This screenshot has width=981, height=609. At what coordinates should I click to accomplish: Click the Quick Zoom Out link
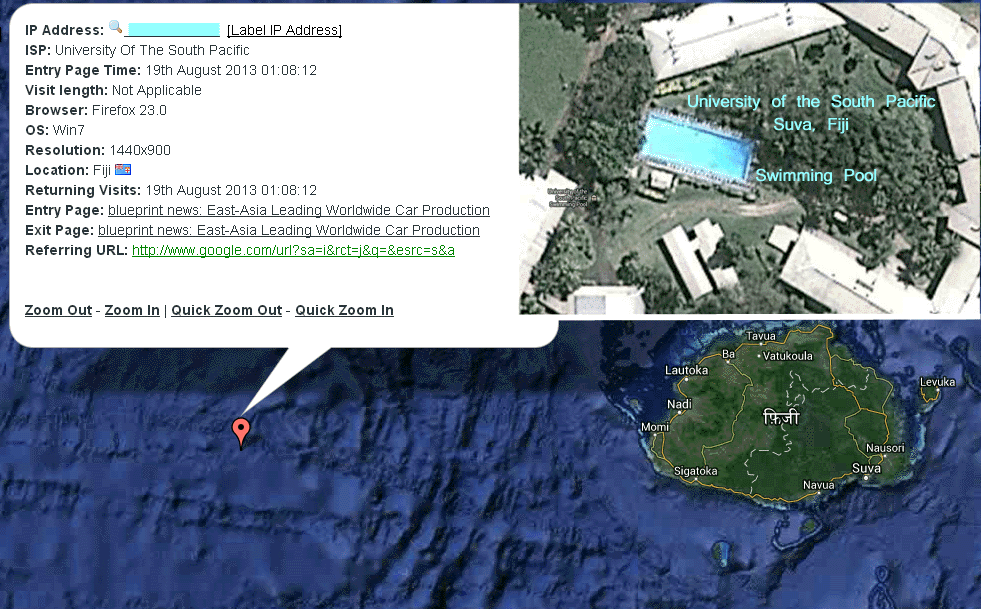pyautogui.click(x=226, y=310)
